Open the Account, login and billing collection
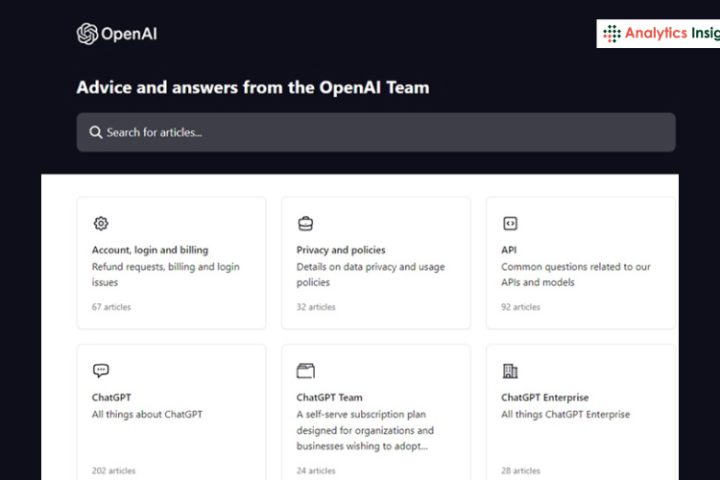This screenshot has height=480, width=720. point(150,250)
